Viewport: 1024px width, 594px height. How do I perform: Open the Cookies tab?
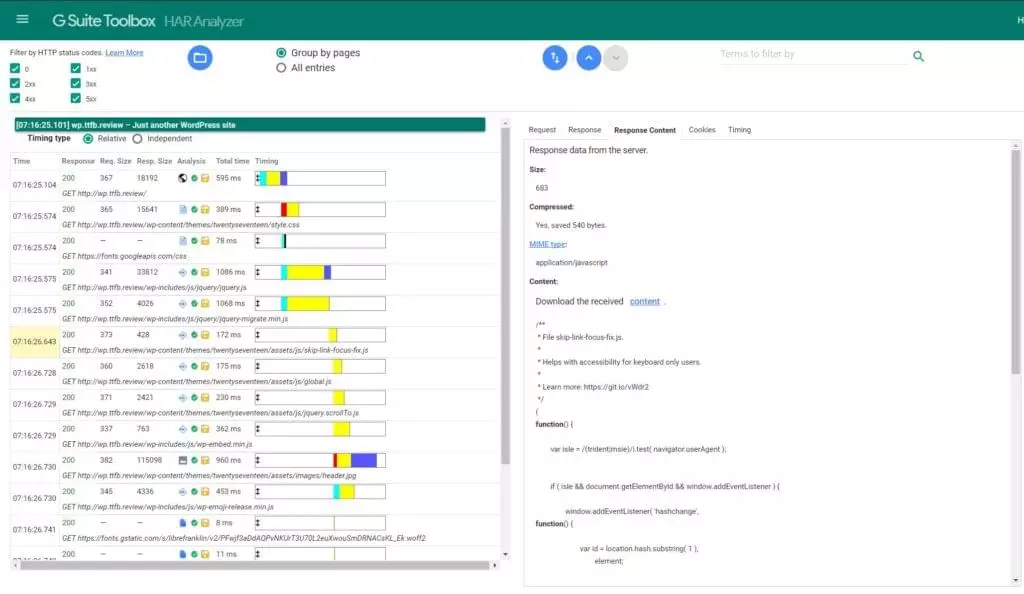pos(702,130)
